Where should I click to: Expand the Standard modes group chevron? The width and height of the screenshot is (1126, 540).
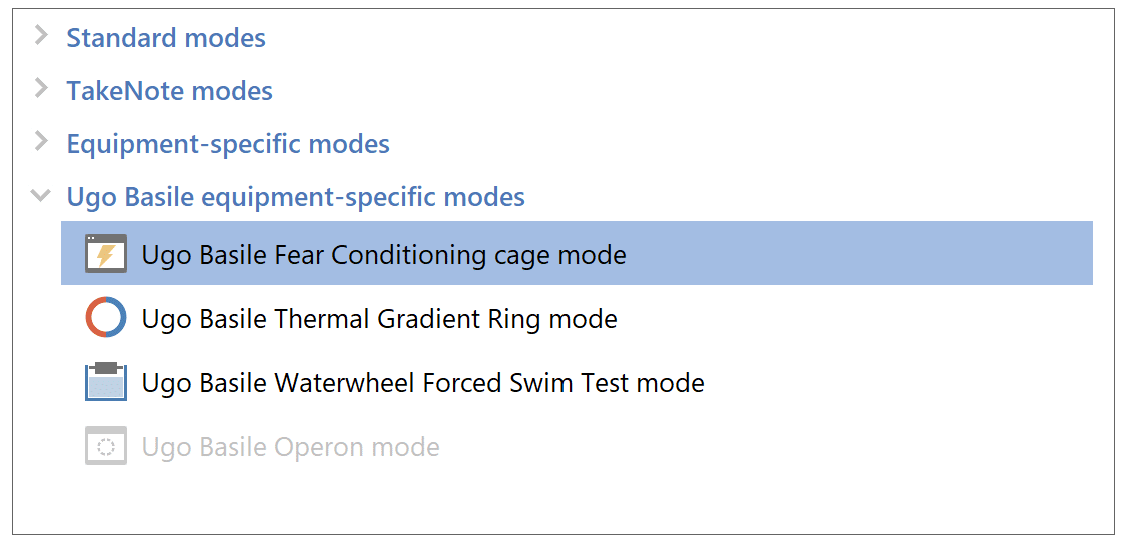[41, 37]
